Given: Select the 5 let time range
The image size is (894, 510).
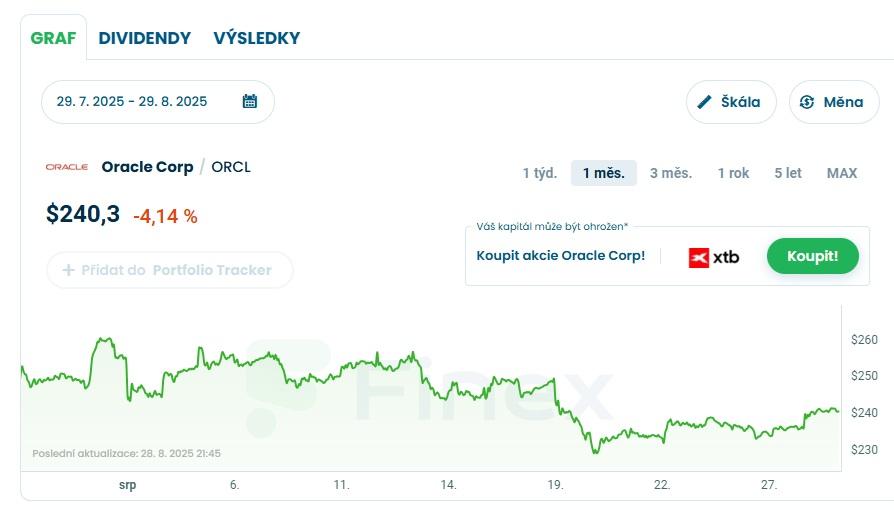Looking at the screenshot, I should (x=787, y=173).
